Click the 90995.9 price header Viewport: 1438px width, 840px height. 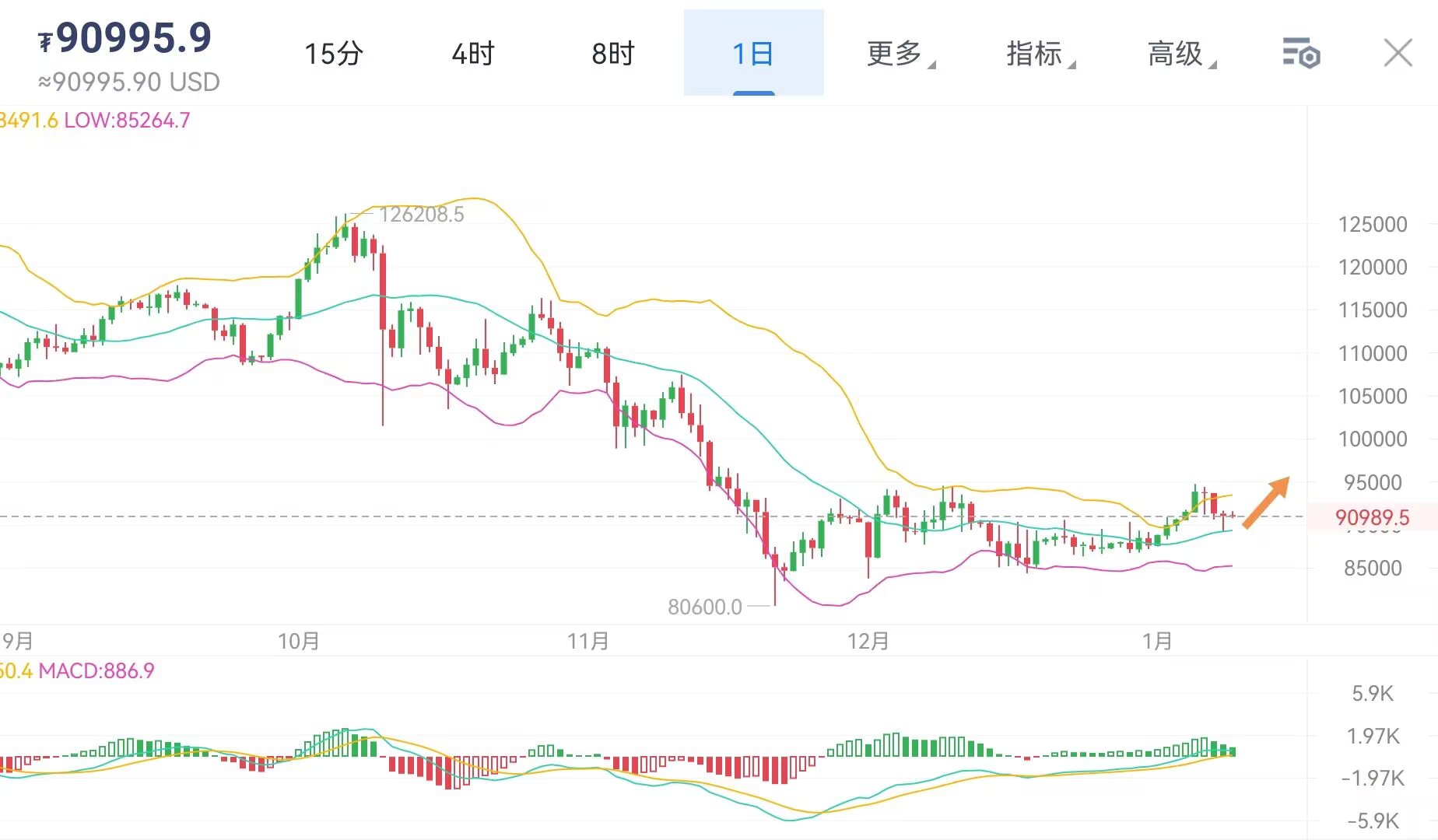(x=126, y=37)
